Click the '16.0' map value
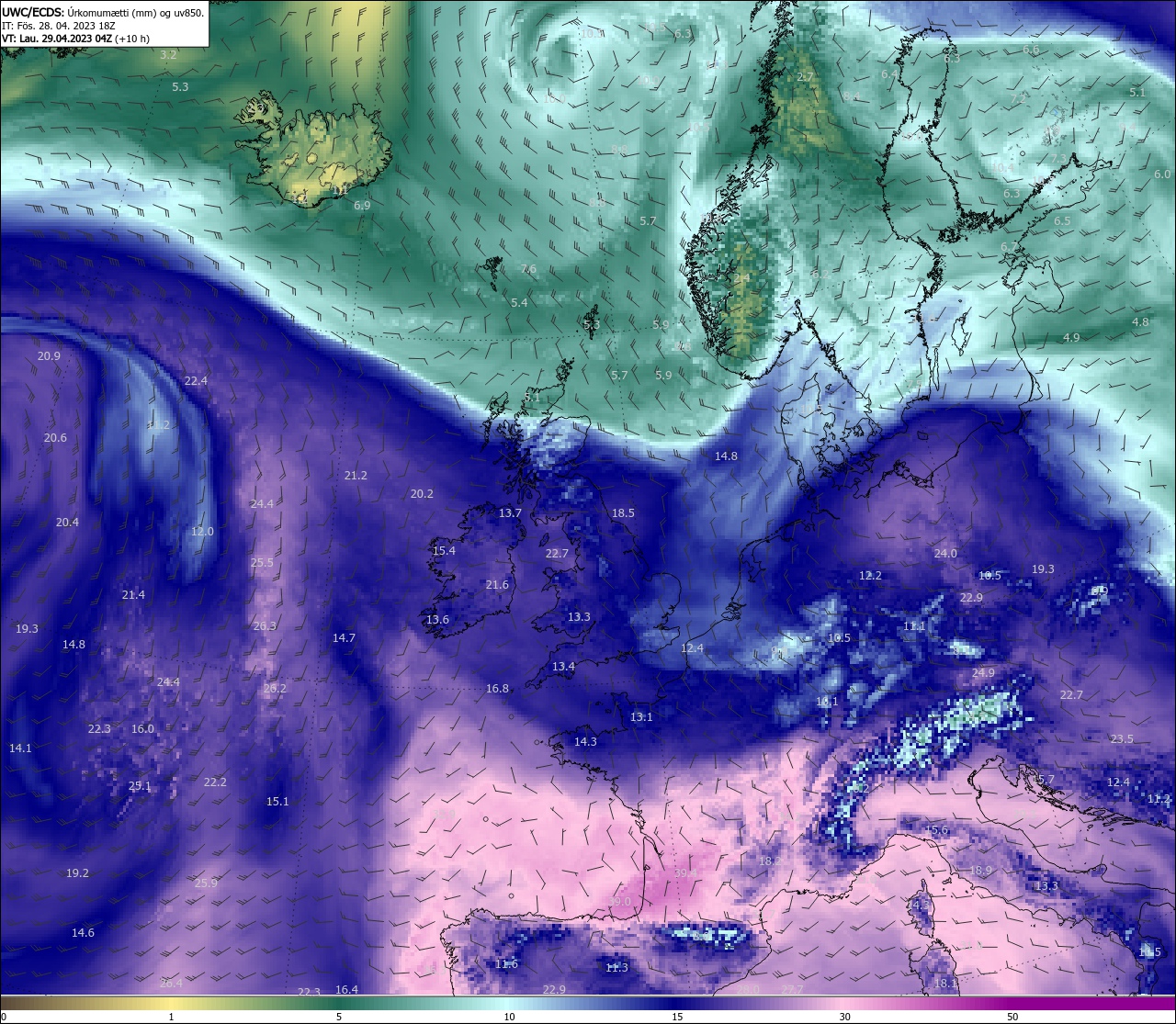Viewport: 1176px width, 1024px height. click(142, 729)
